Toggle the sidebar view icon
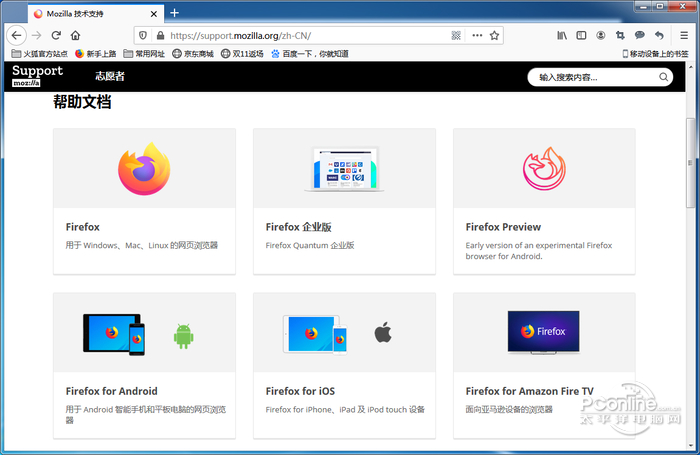The image size is (700, 455). (x=581, y=35)
